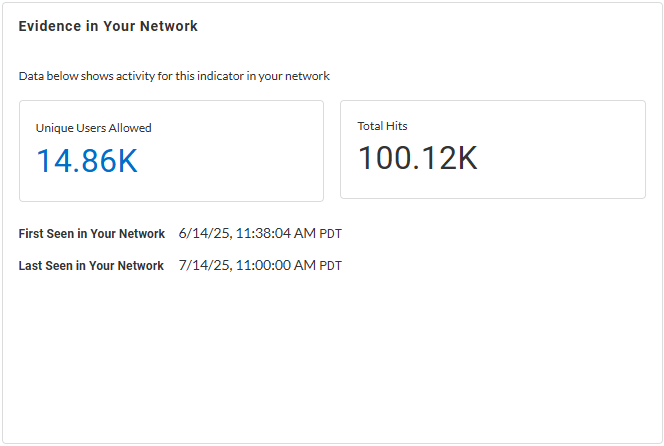This screenshot has height=446, width=664.
Task: Click the "Evidence in Your Network" heading
Action: (x=108, y=27)
